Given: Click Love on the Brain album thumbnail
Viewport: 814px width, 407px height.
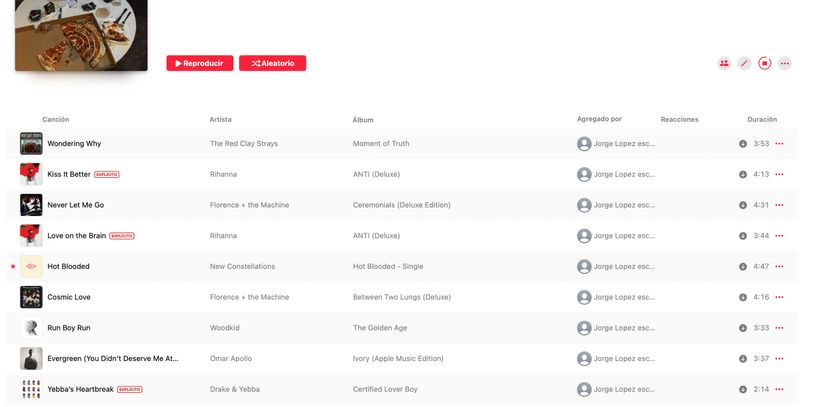Looking at the screenshot, I should coord(31,236).
